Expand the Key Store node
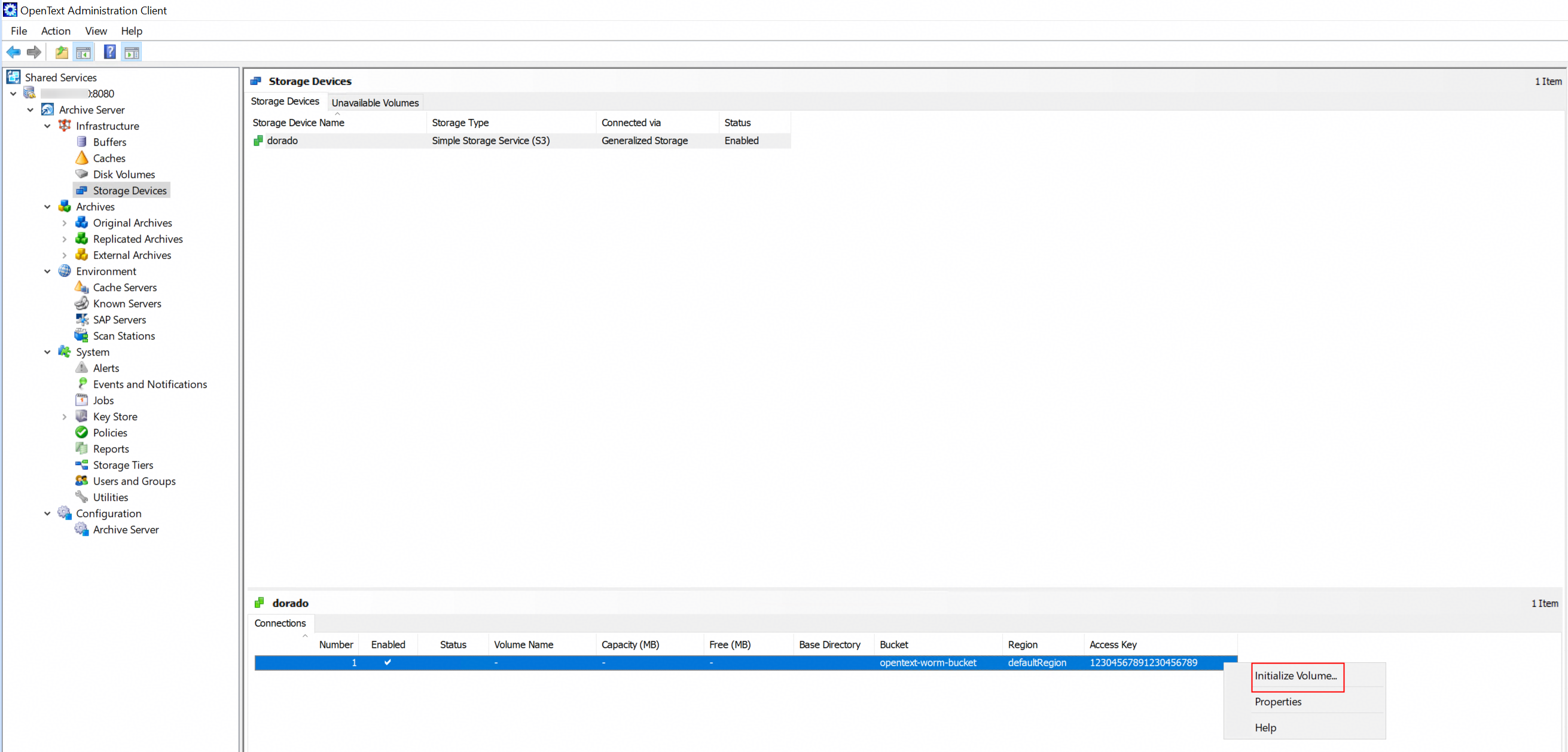This screenshot has height=752, width=1568. [65, 417]
